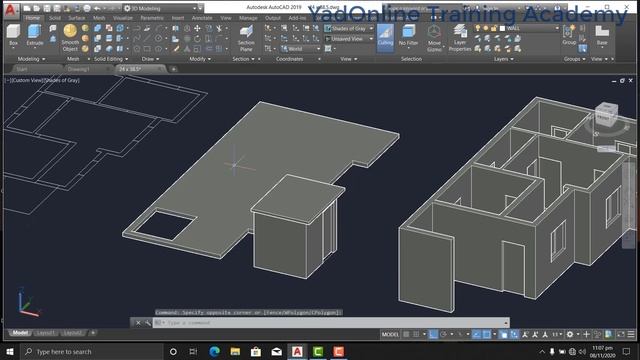Open the Visualize ribbon tab

point(122,18)
